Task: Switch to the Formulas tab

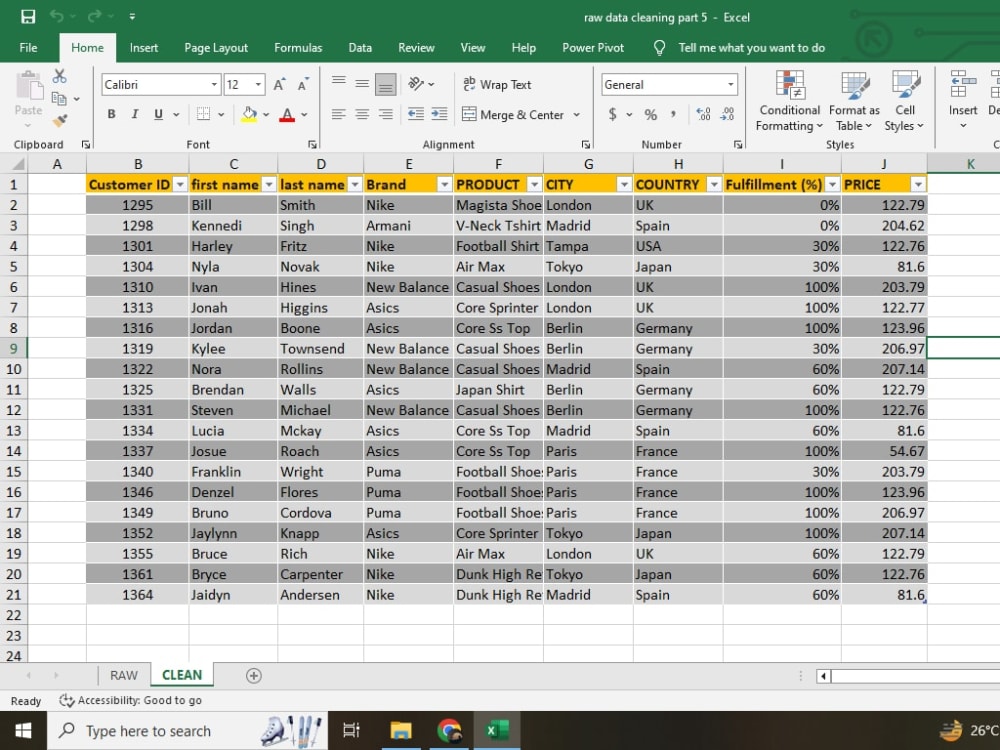Action: coord(298,48)
